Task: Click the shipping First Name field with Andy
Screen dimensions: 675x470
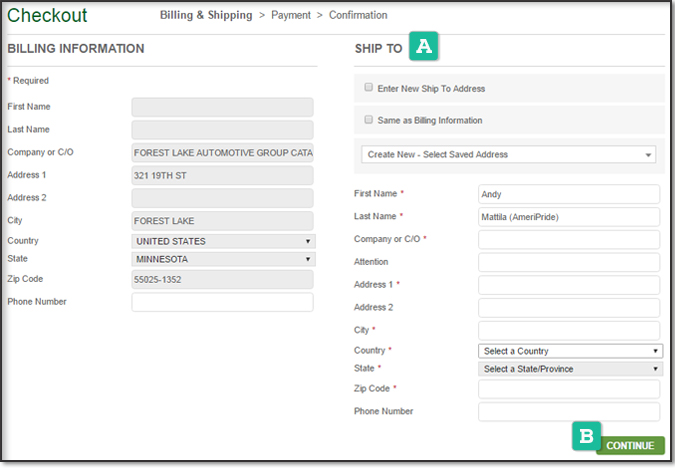Action: pos(569,194)
